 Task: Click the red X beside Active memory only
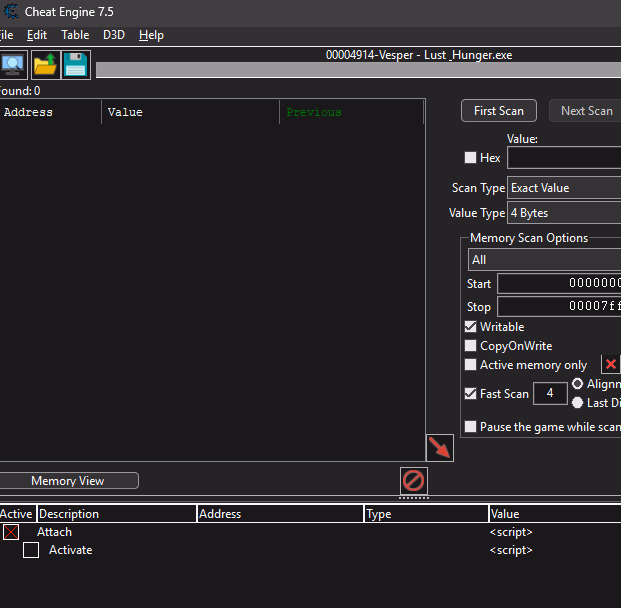tap(610, 364)
